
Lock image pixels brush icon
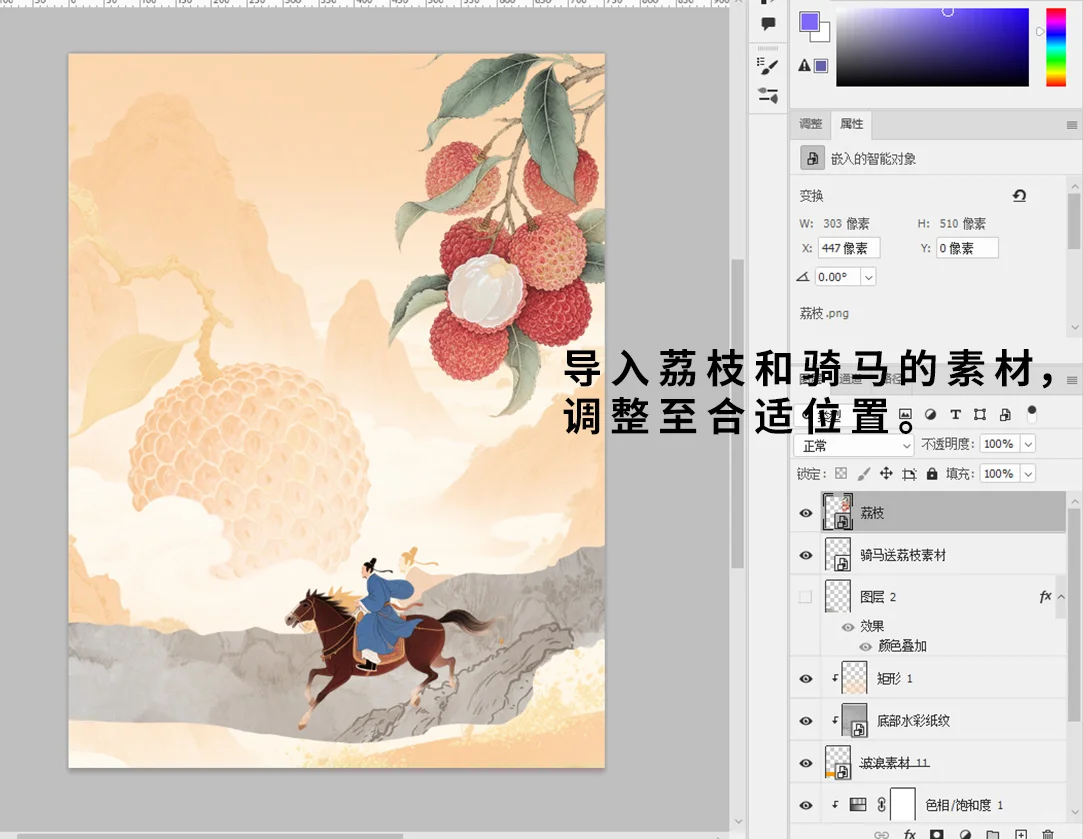point(863,474)
